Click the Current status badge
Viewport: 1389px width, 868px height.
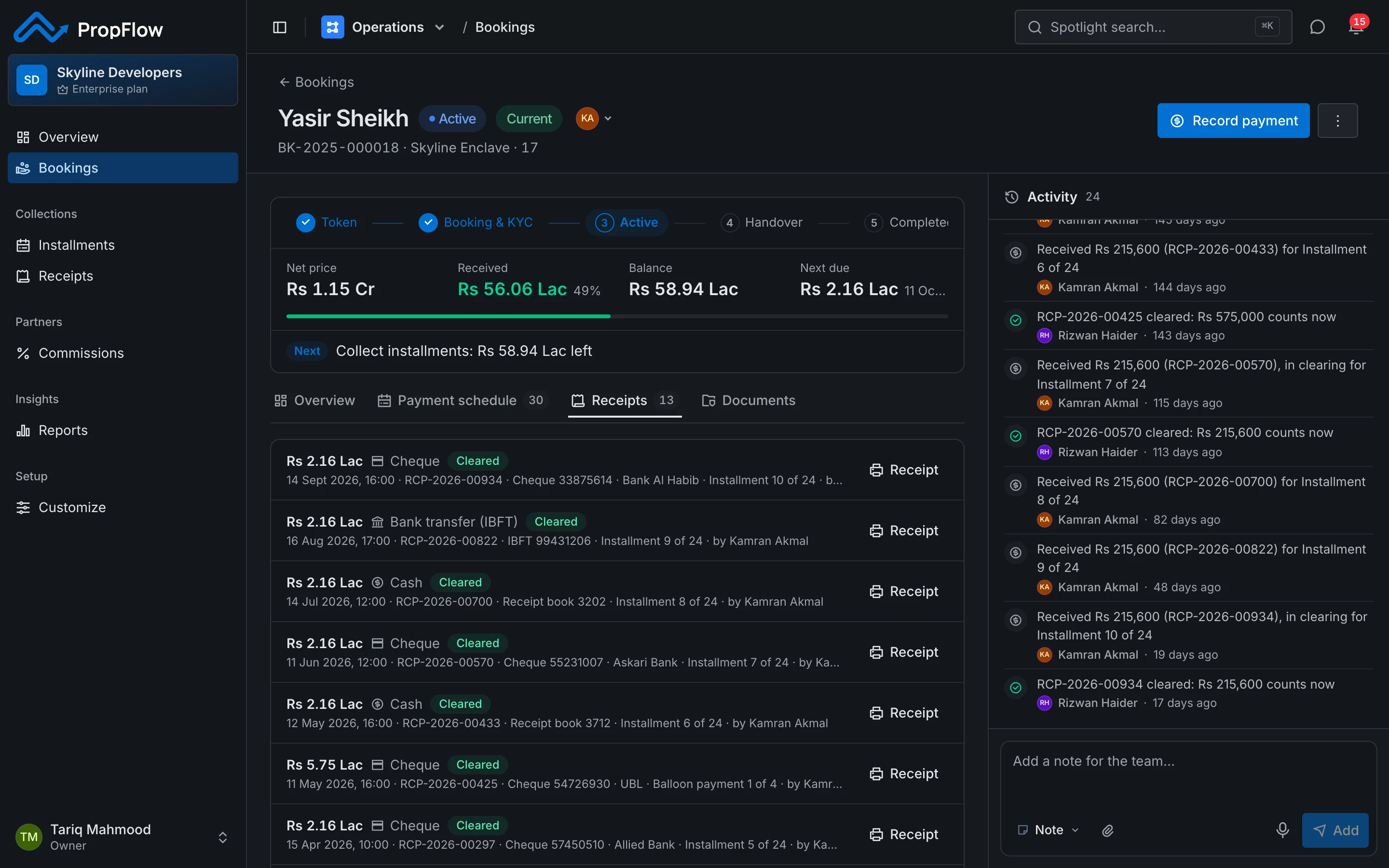pos(529,119)
